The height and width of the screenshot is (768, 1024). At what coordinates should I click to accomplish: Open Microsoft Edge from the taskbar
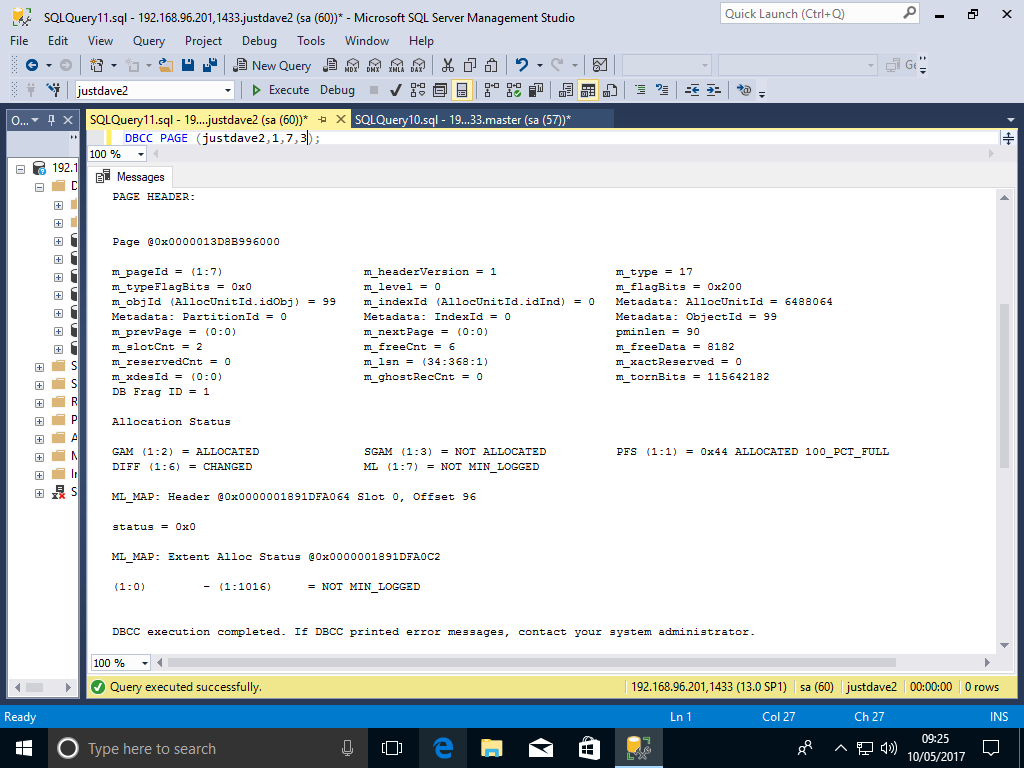point(442,748)
